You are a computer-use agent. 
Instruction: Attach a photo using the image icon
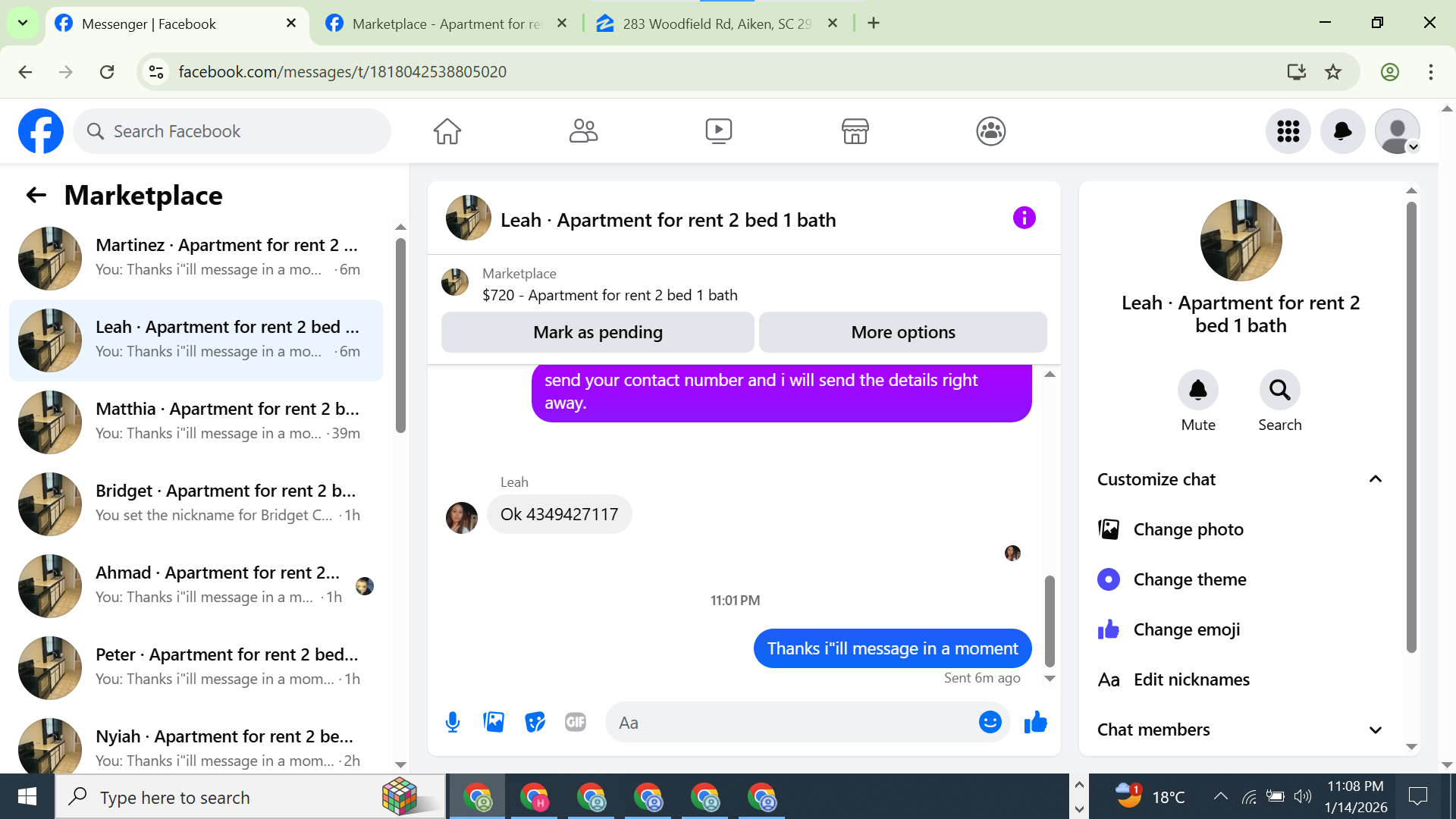click(494, 722)
